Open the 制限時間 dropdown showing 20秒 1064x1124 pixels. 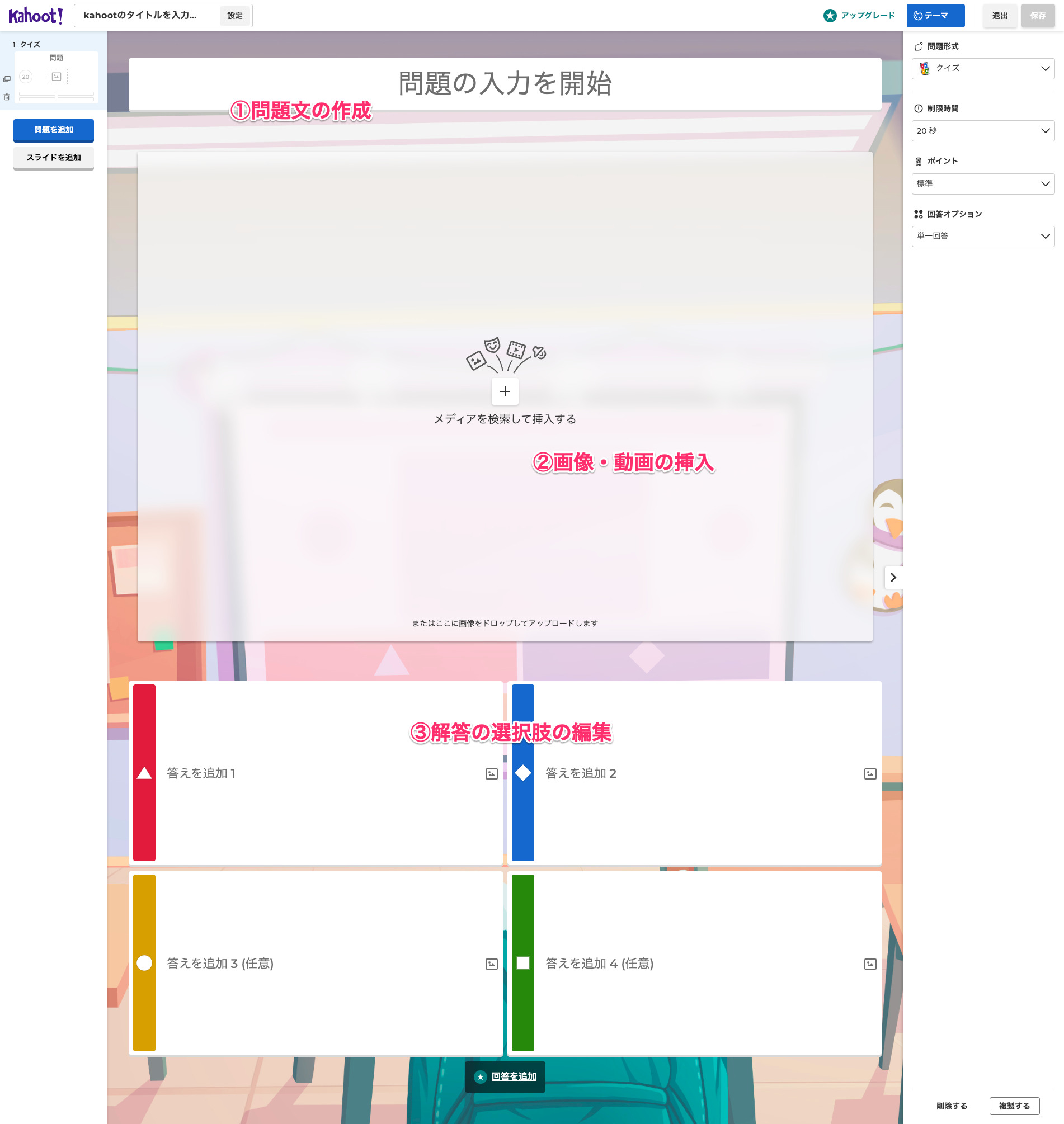(983, 130)
